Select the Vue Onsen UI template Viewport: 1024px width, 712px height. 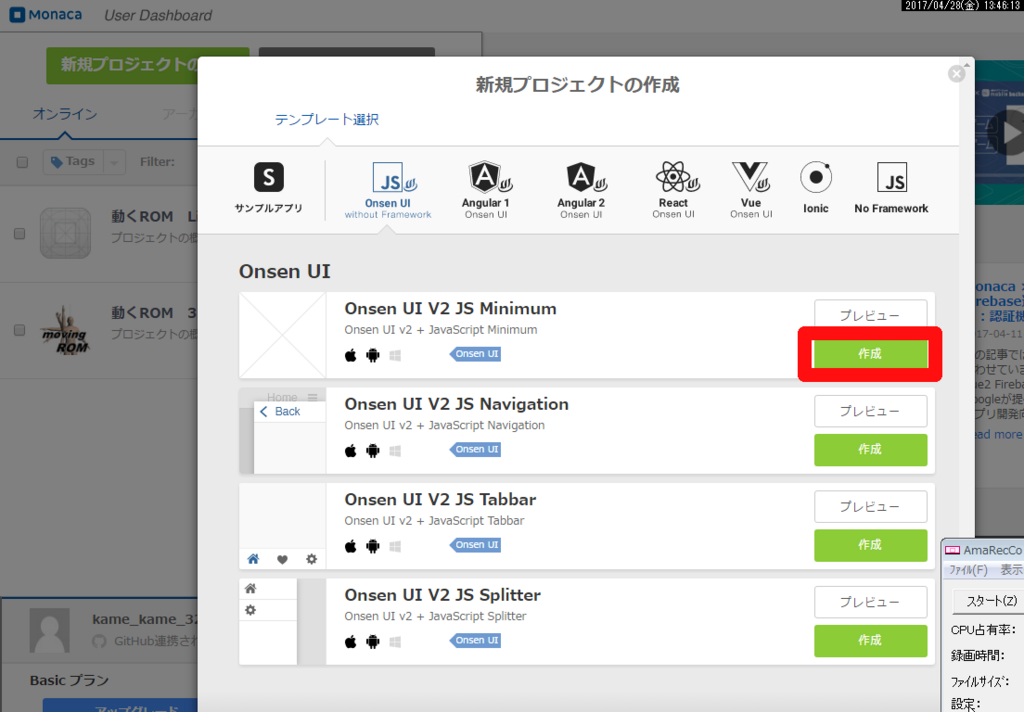tap(751, 189)
